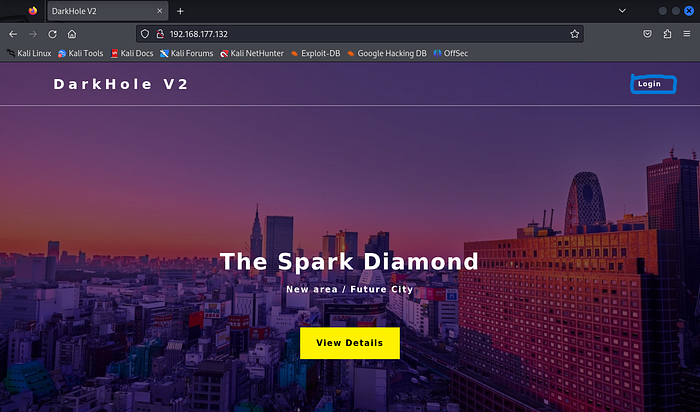Viewport: 700px width, 412px height.
Task: Go to the browser home page
Action: [72, 33]
